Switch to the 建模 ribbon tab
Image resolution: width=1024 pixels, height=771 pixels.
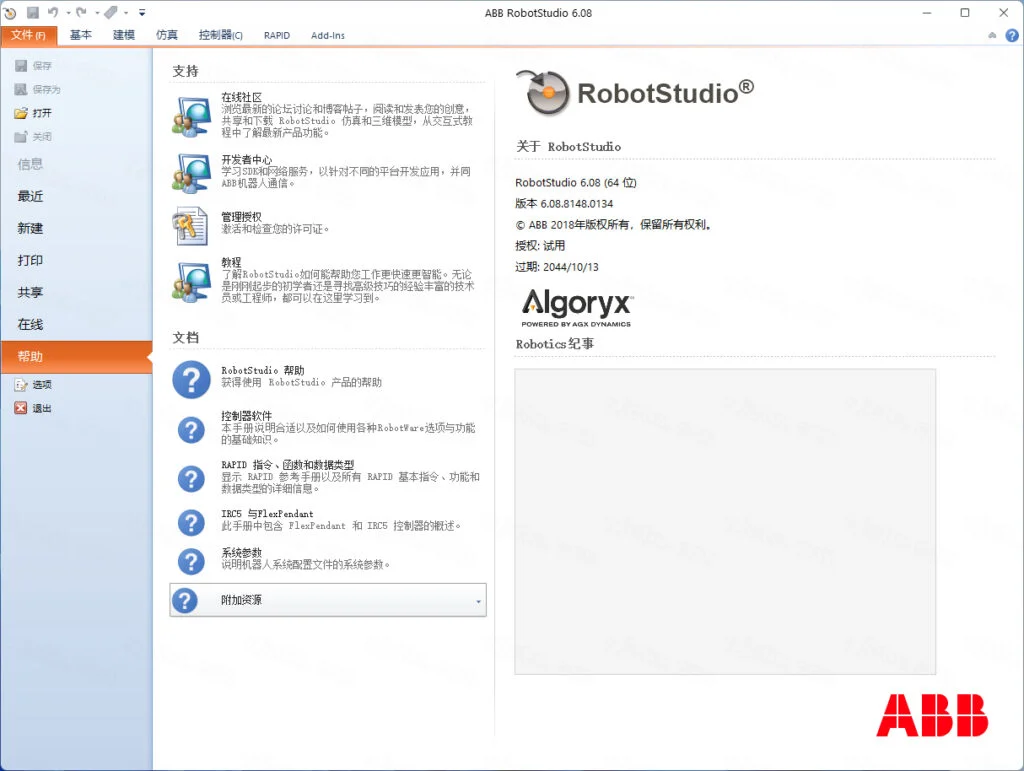tap(124, 35)
